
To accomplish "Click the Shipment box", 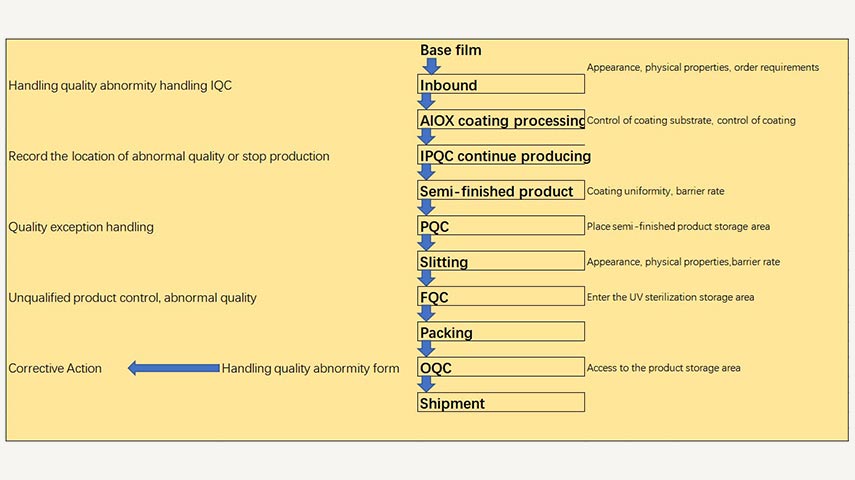I will click(500, 403).
